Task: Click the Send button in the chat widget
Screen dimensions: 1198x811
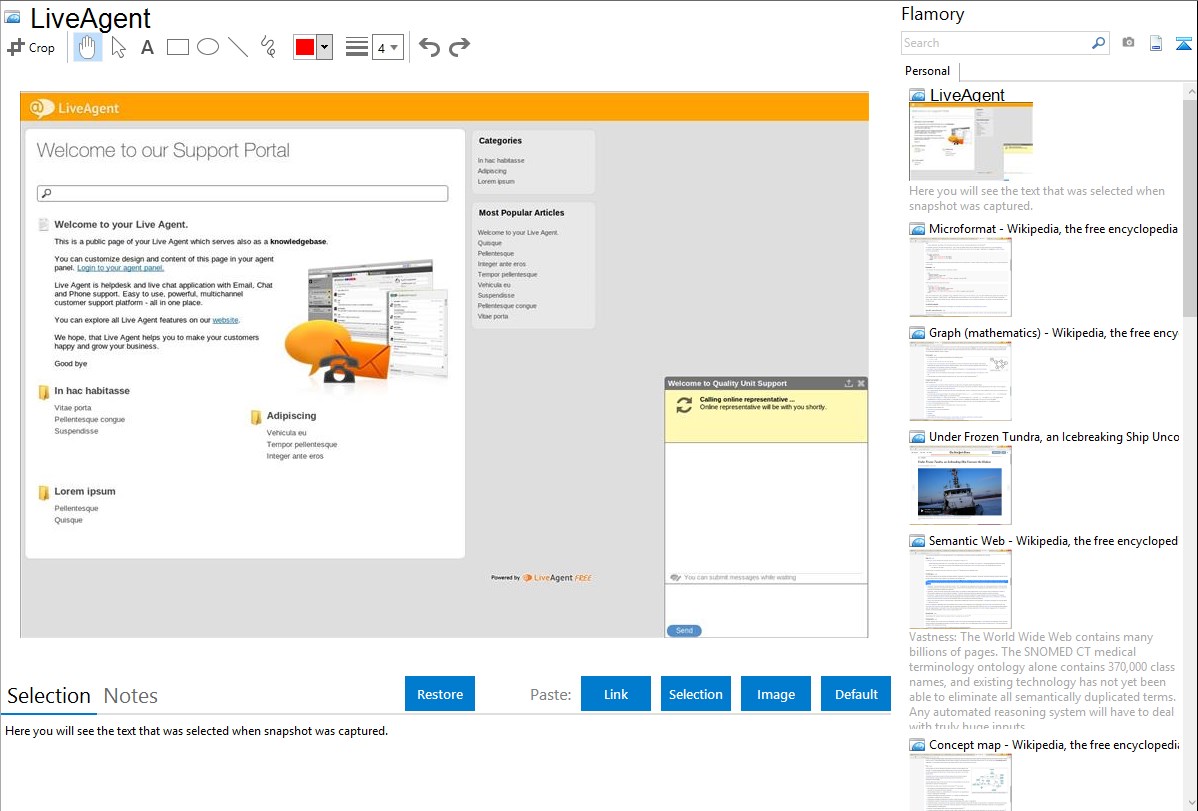Action: pyautogui.click(x=684, y=631)
